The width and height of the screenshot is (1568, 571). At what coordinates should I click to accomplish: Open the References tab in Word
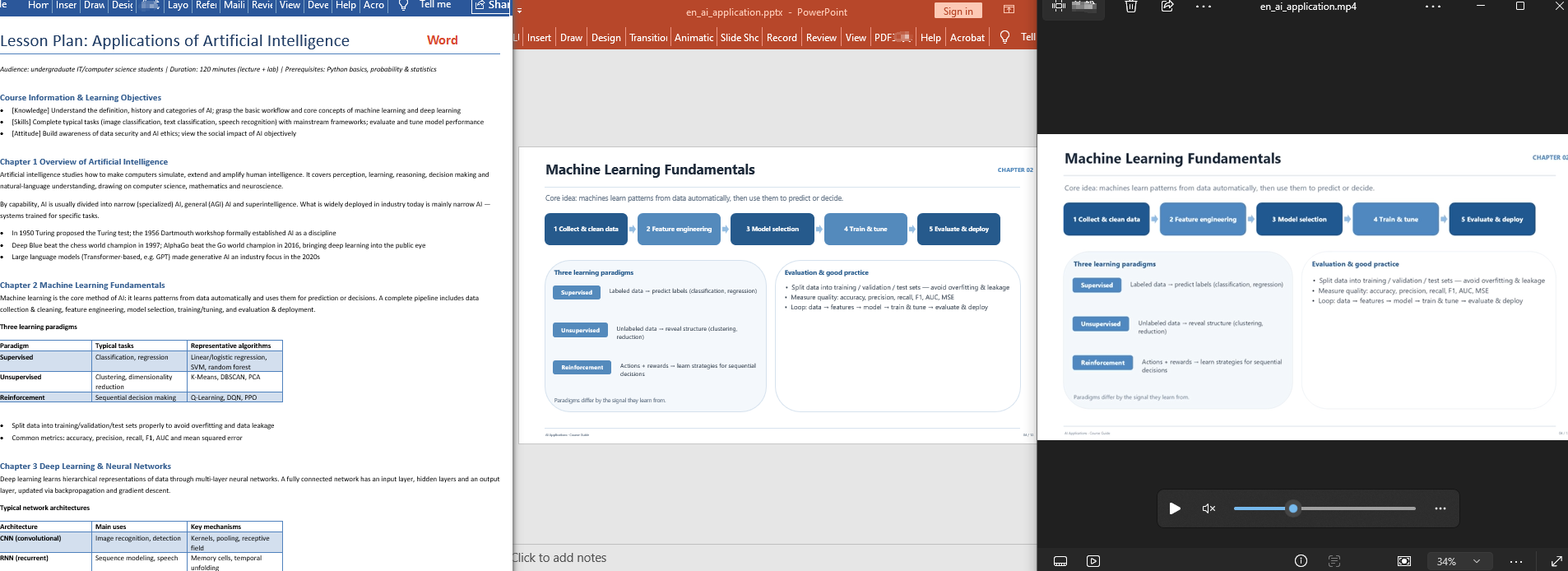point(206,5)
